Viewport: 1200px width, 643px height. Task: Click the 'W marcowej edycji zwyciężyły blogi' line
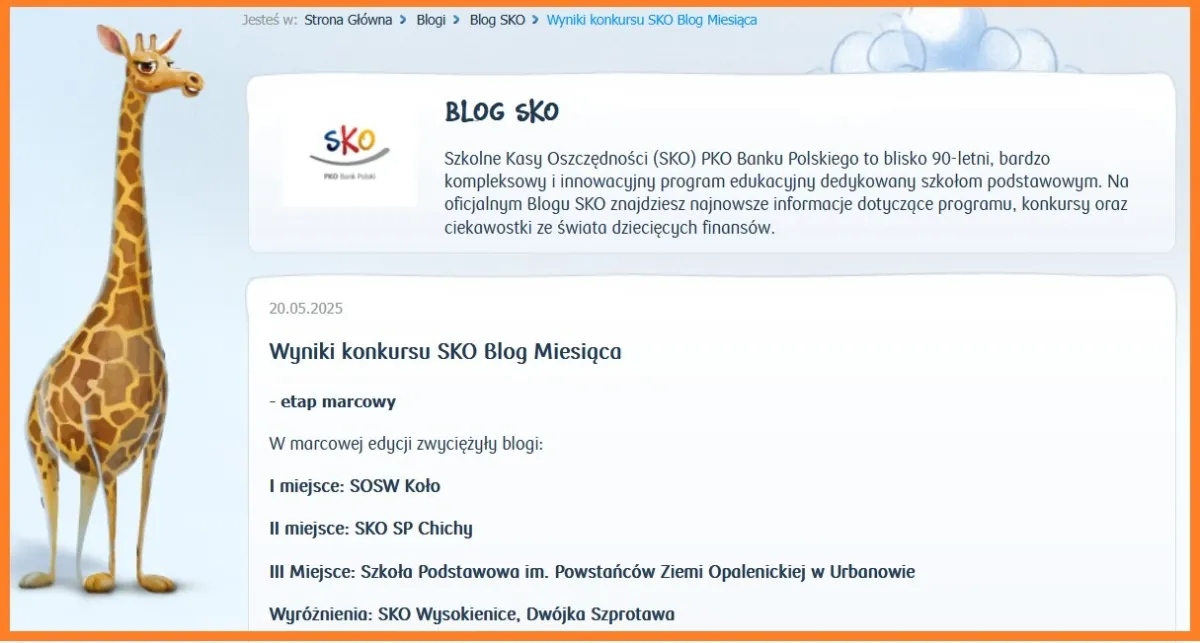click(405, 443)
